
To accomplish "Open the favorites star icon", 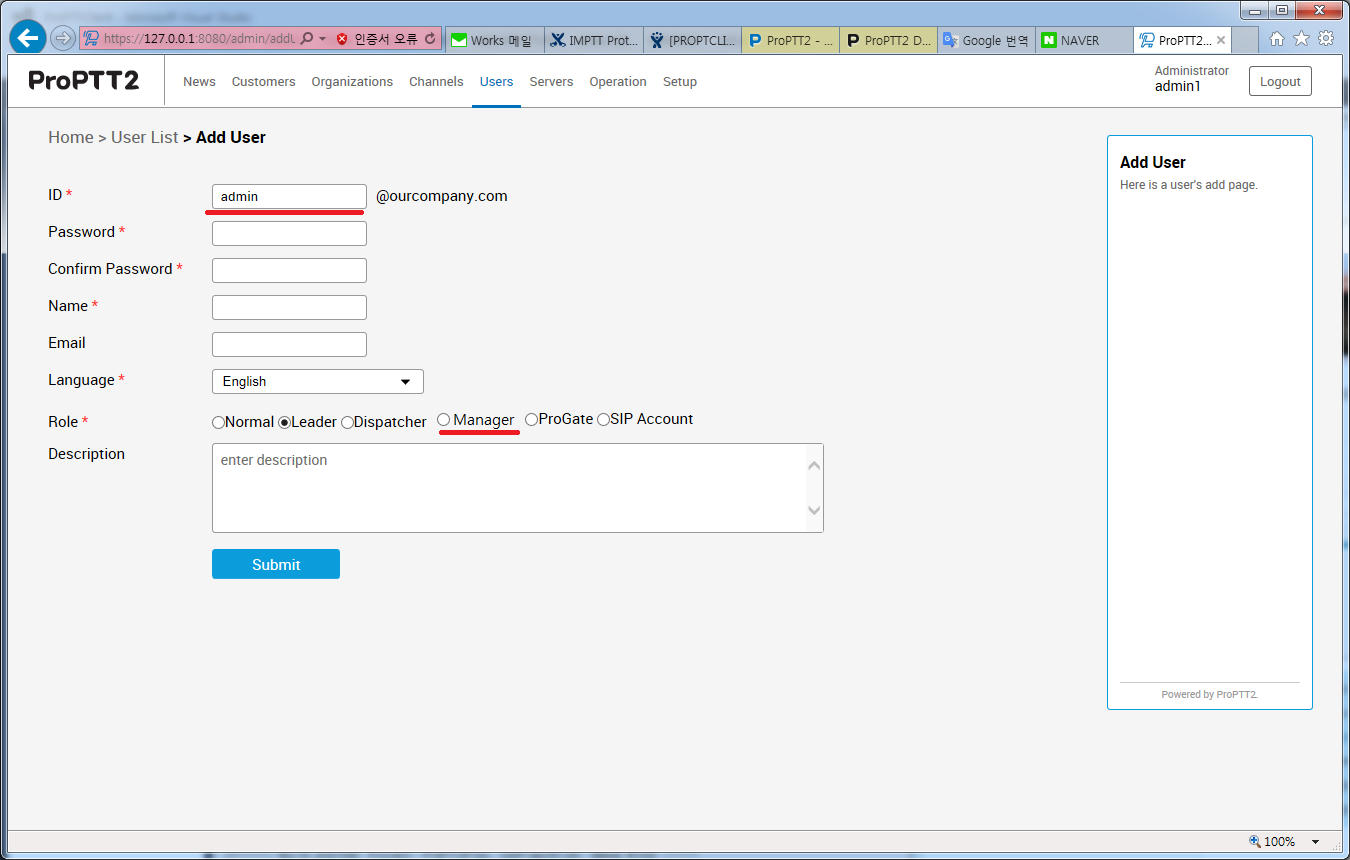I will 1301,39.
